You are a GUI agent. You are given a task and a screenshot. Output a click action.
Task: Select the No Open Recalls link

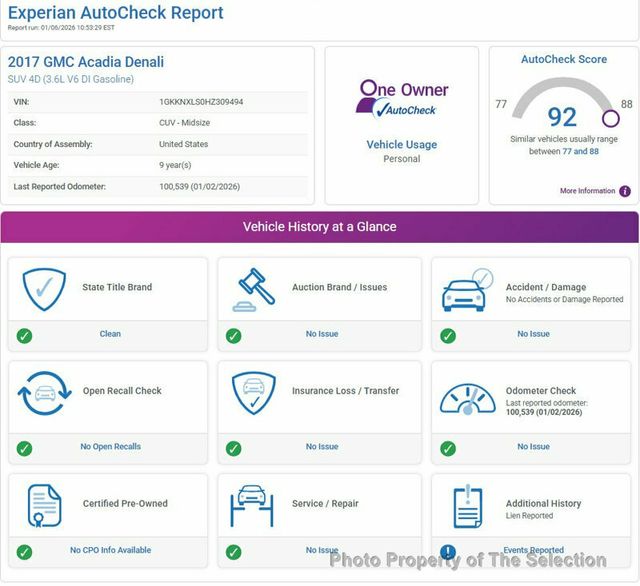pos(110,447)
